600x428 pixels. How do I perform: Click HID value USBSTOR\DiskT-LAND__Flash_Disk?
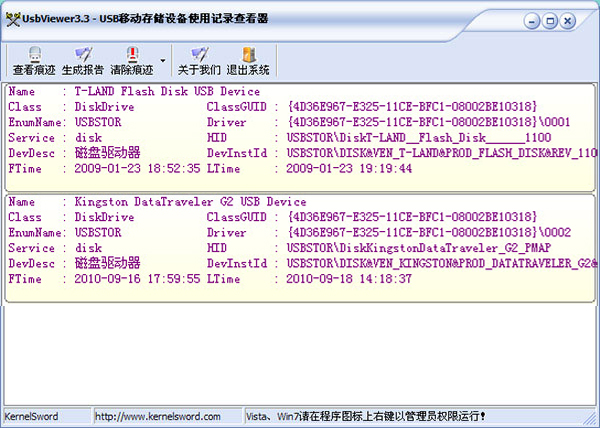point(419,137)
